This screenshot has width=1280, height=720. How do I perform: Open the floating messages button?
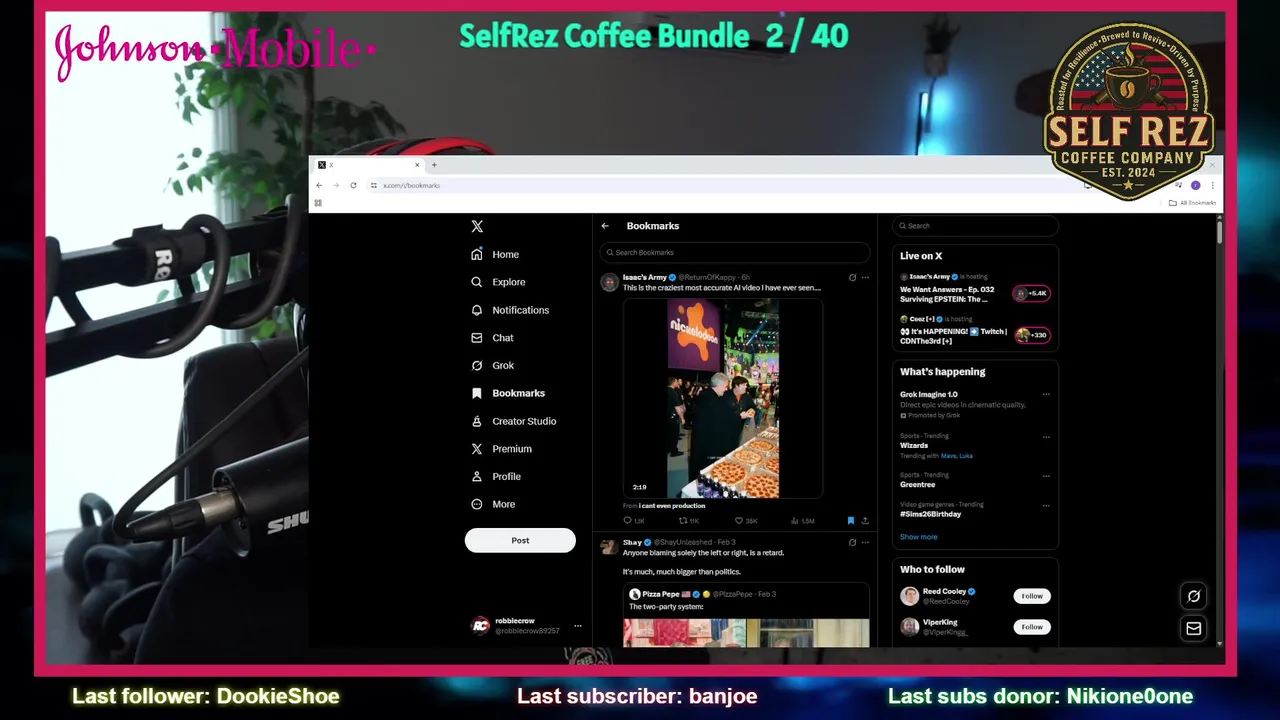point(1193,629)
